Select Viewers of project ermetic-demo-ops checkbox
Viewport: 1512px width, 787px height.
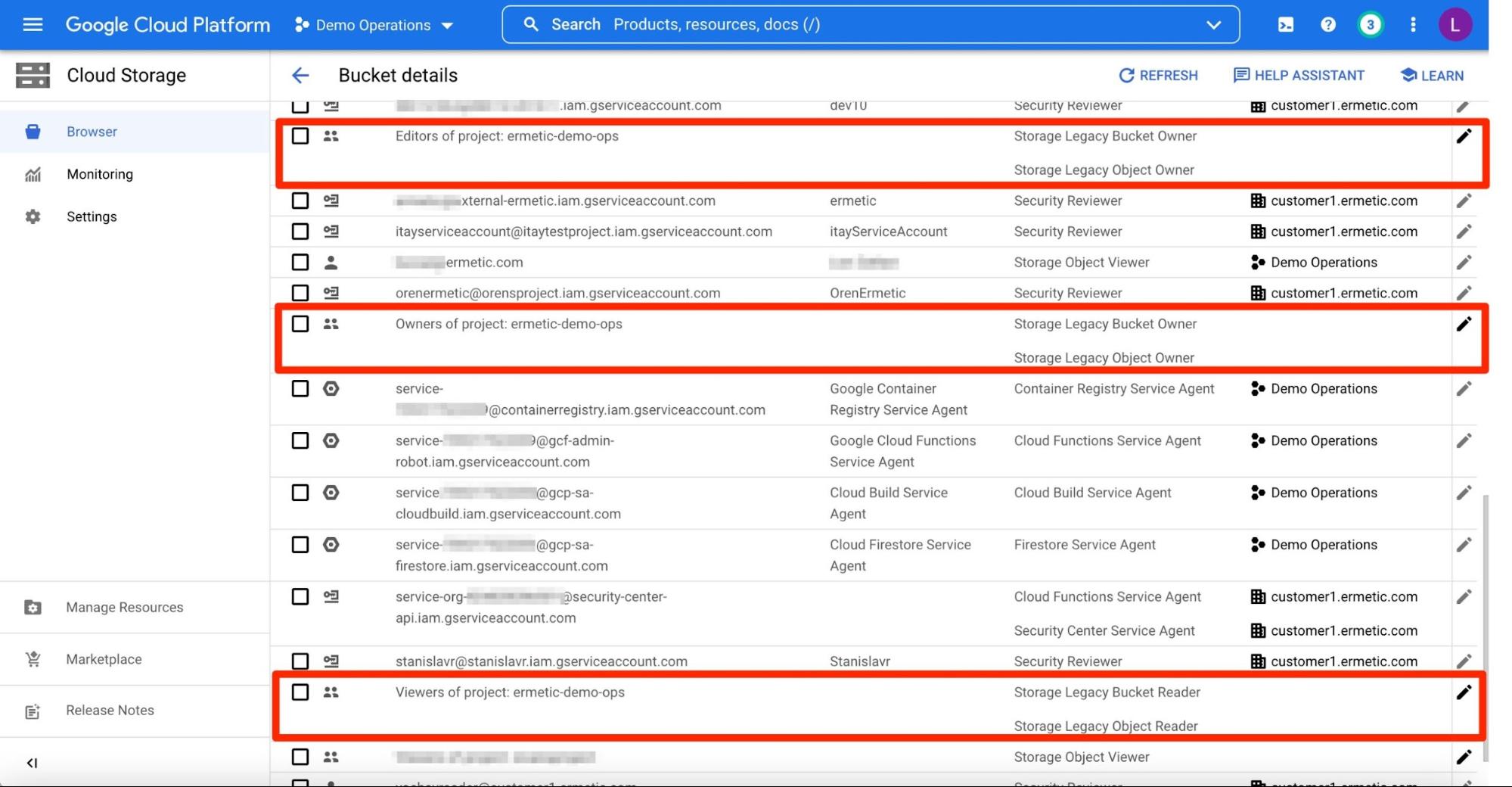coord(300,692)
